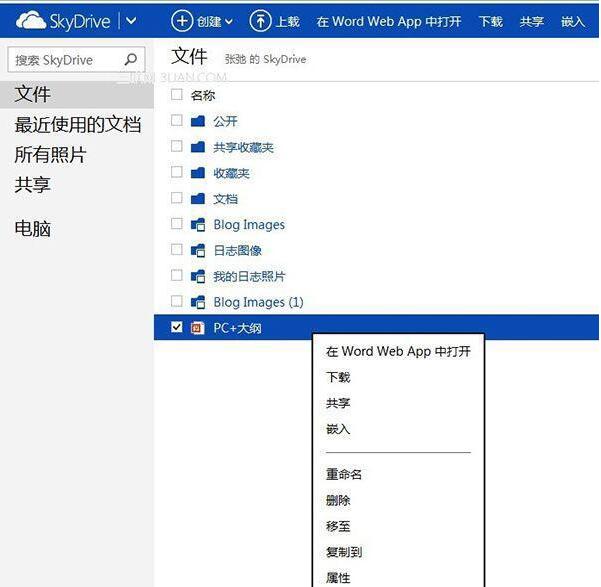Open 最近使用的文档 in the sidebar
Viewport: 601px width, 587px height.
pos(77,125)
